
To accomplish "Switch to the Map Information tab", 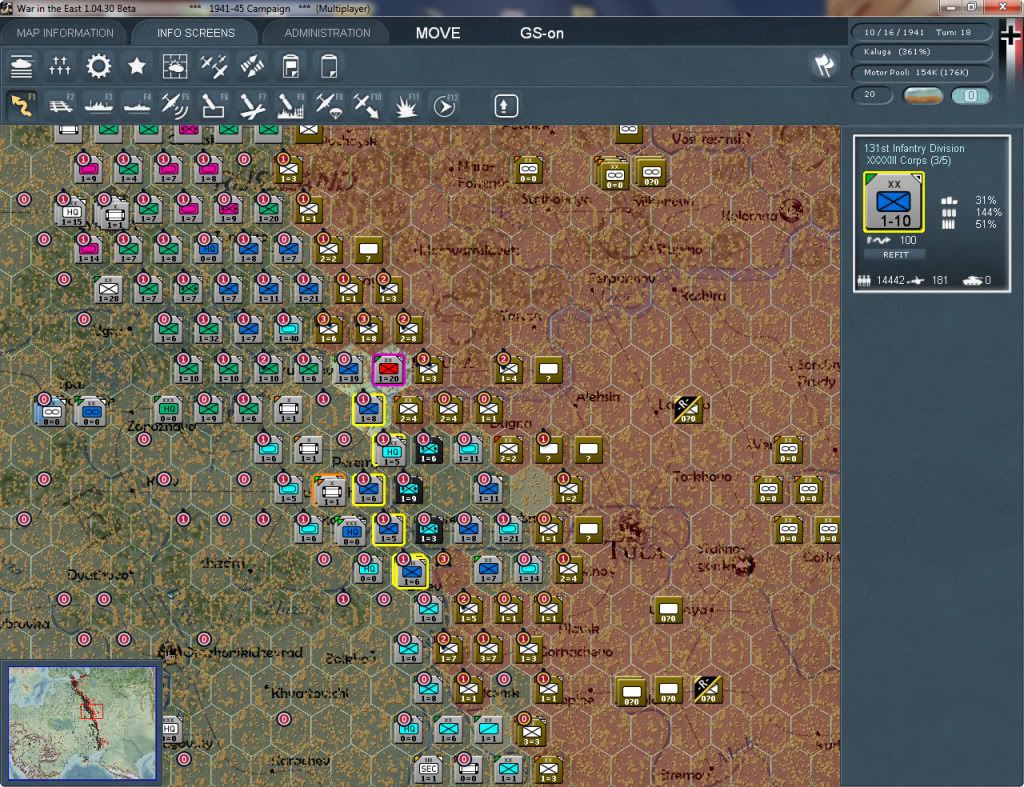I will point(65,33).
